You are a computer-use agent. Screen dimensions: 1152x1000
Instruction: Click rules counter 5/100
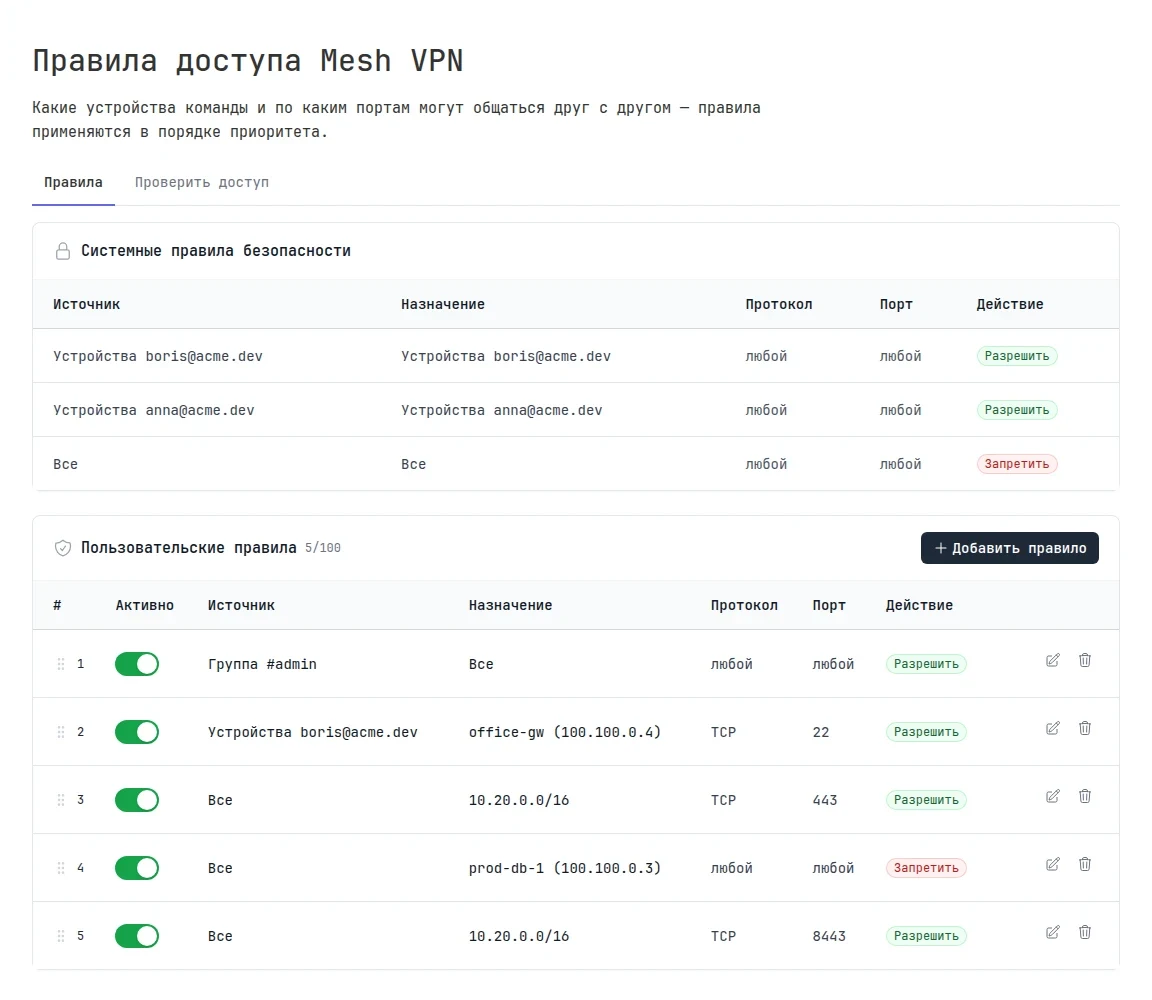click(x=323, y=548)
